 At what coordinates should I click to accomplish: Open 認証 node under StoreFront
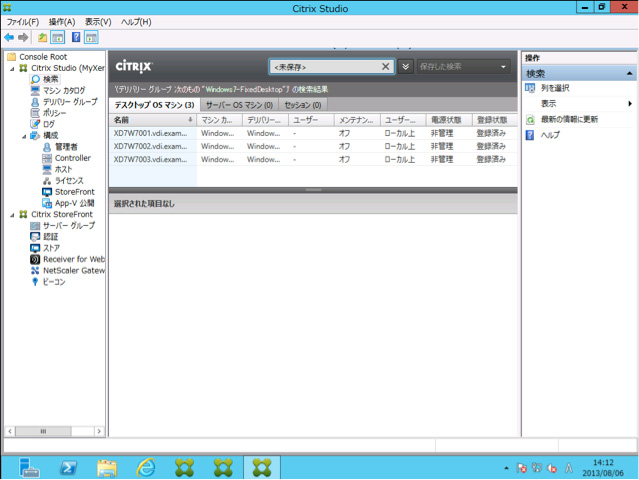point(51,237)
